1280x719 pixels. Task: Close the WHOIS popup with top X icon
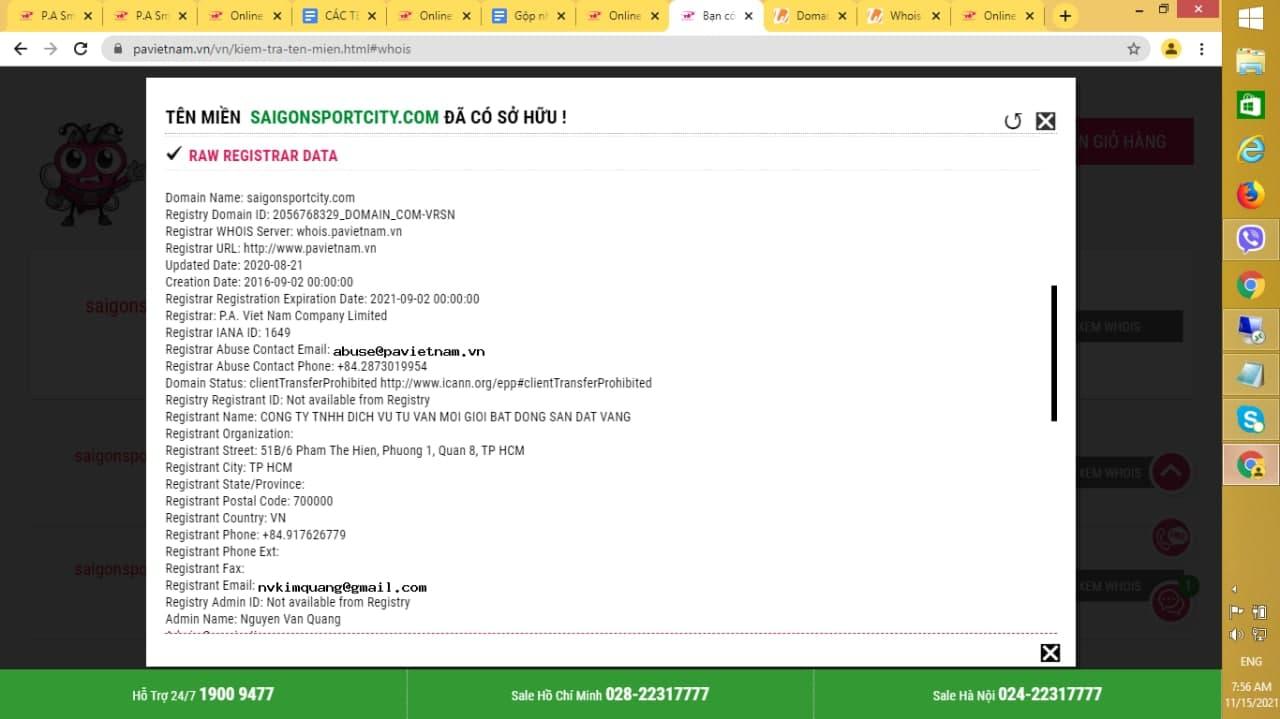[1045, 121]
